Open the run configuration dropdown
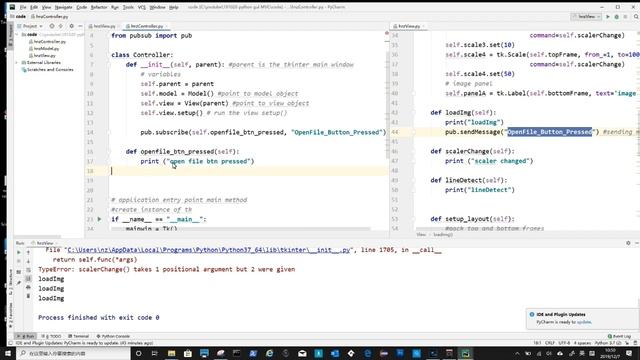 586,17
